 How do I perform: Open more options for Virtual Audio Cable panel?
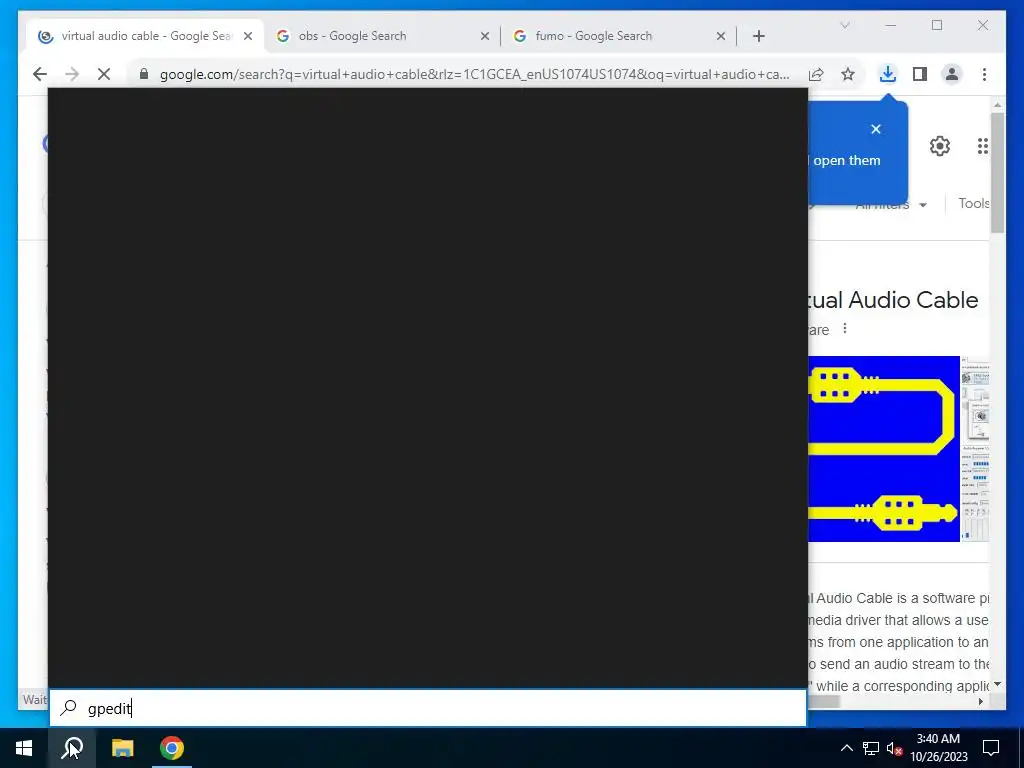(x=844, y=328)
